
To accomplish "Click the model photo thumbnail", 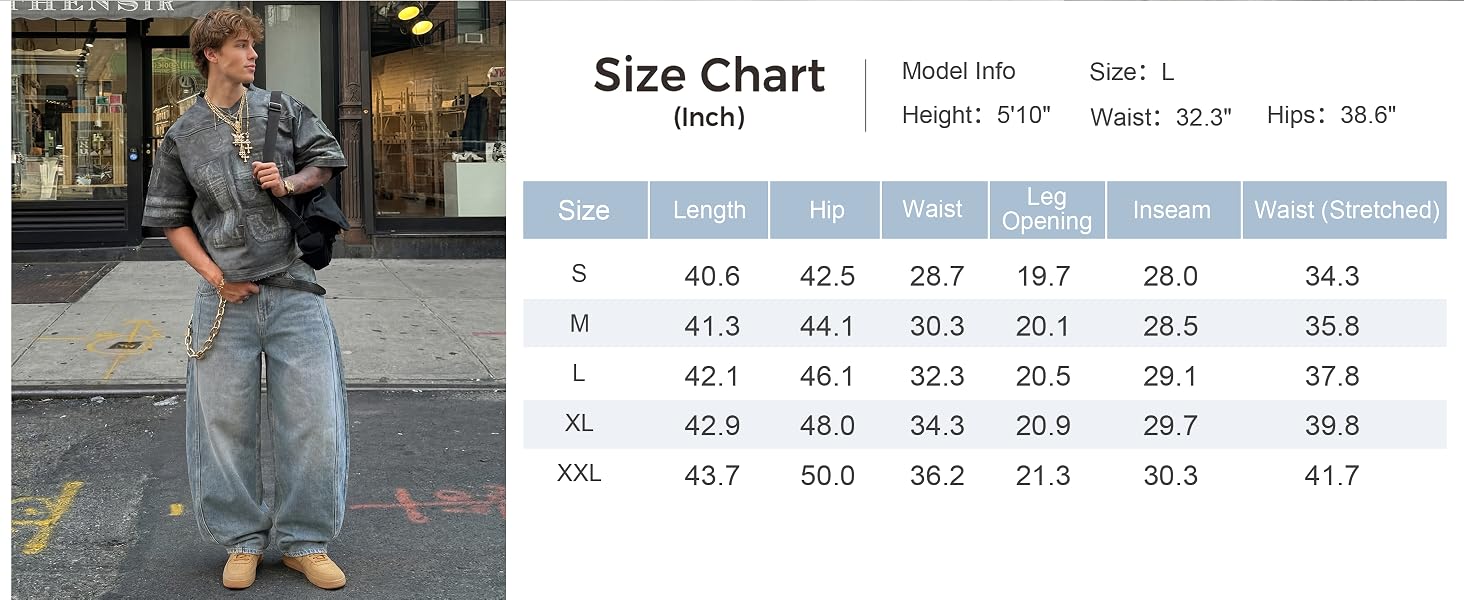I will point(258,300).
